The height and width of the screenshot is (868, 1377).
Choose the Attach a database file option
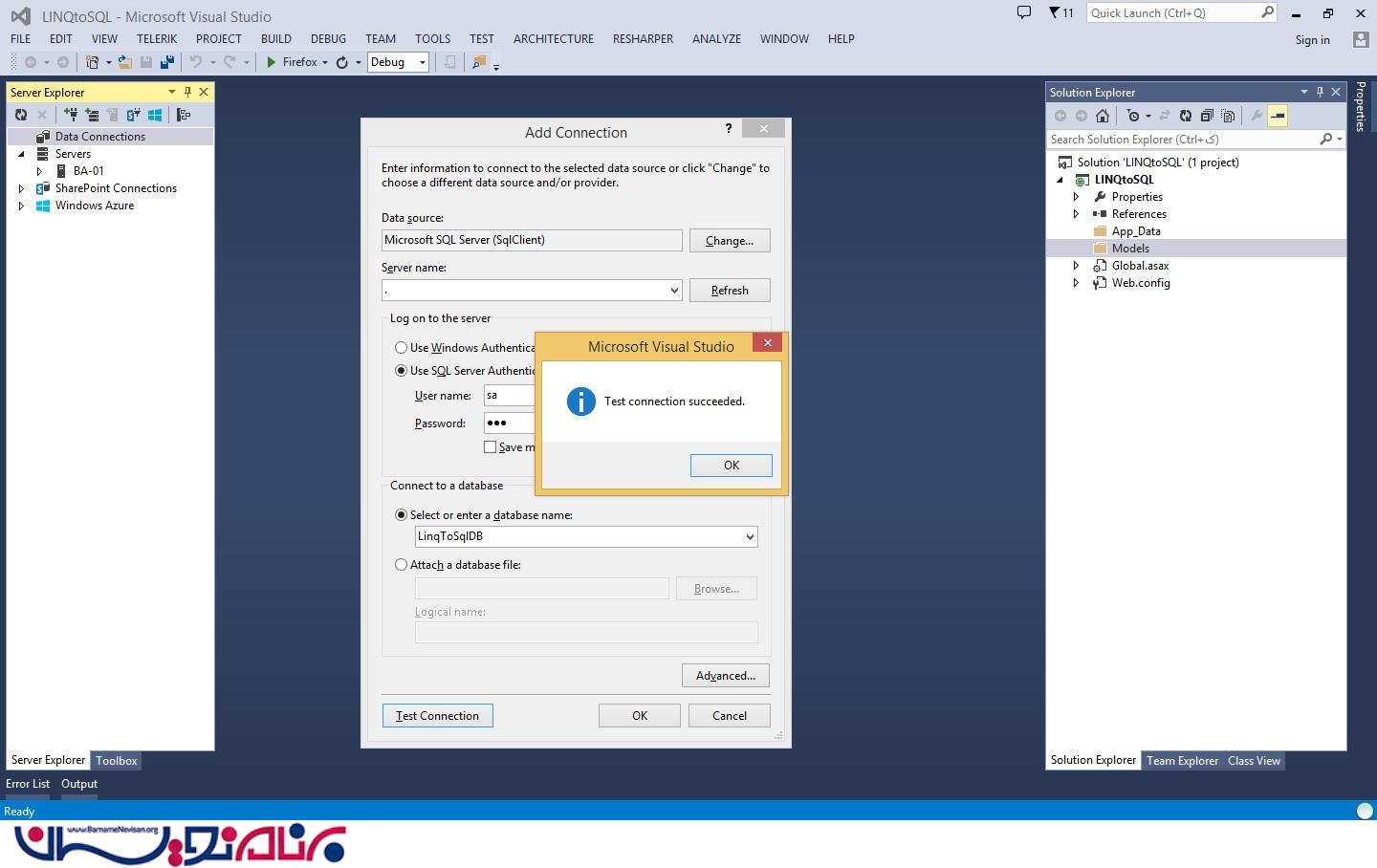click(x=402, y=565)
